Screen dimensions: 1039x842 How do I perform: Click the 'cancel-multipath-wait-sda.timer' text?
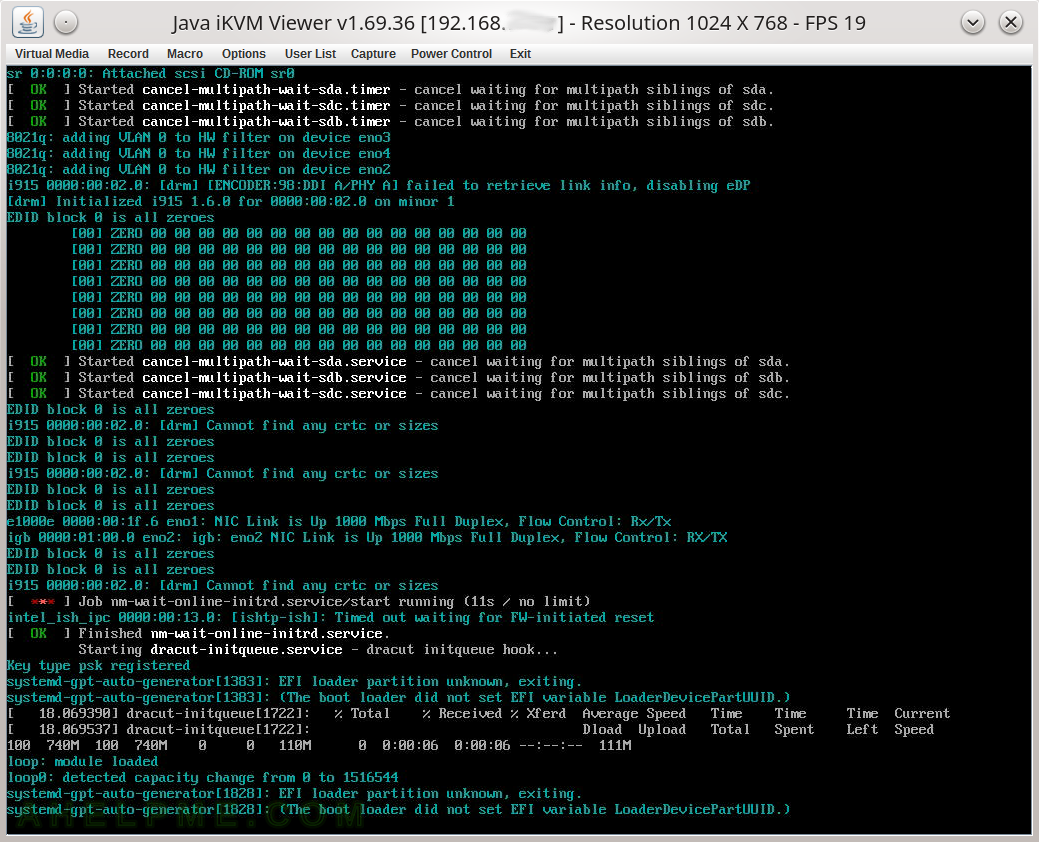266,89
